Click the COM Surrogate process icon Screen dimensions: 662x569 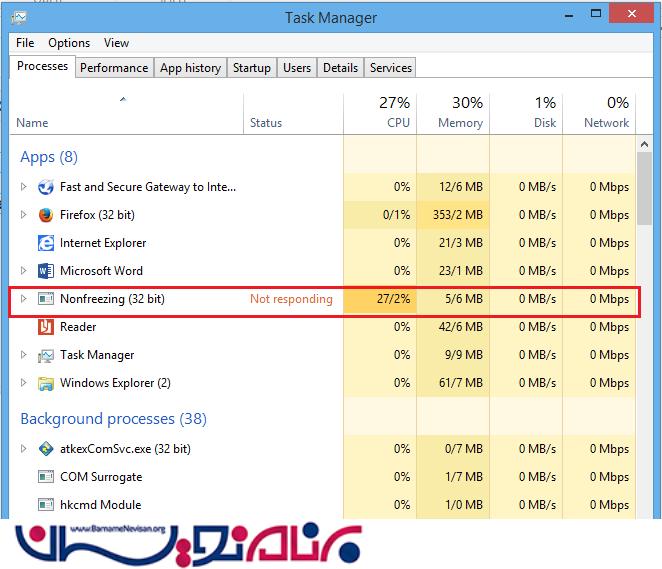45,477
